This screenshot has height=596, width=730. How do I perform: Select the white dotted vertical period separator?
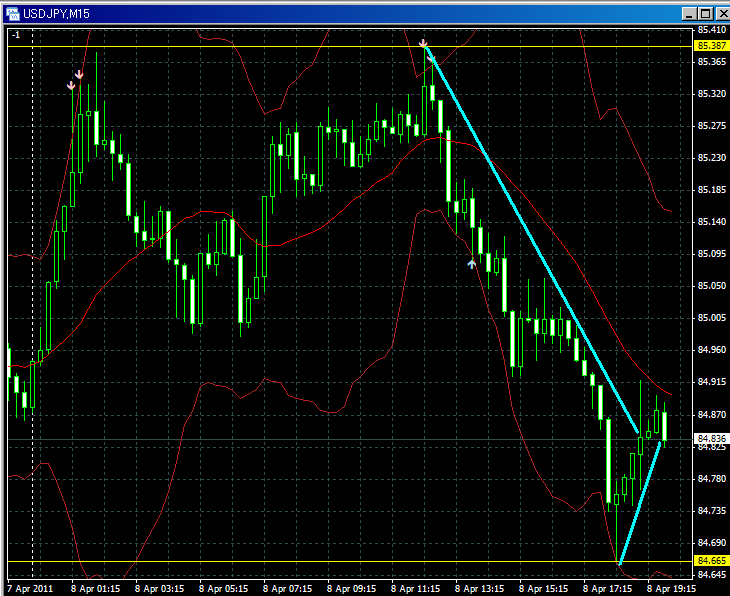click(x=33, y=300)
